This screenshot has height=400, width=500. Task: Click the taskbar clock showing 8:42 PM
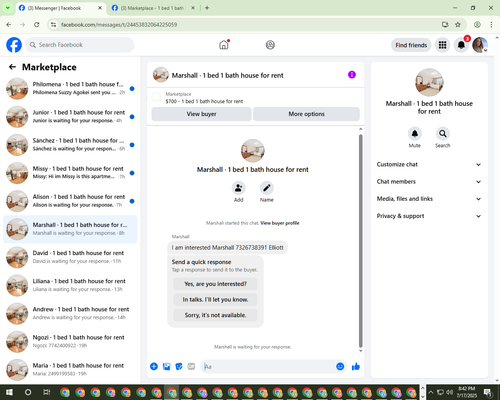(x=466, y=392)
